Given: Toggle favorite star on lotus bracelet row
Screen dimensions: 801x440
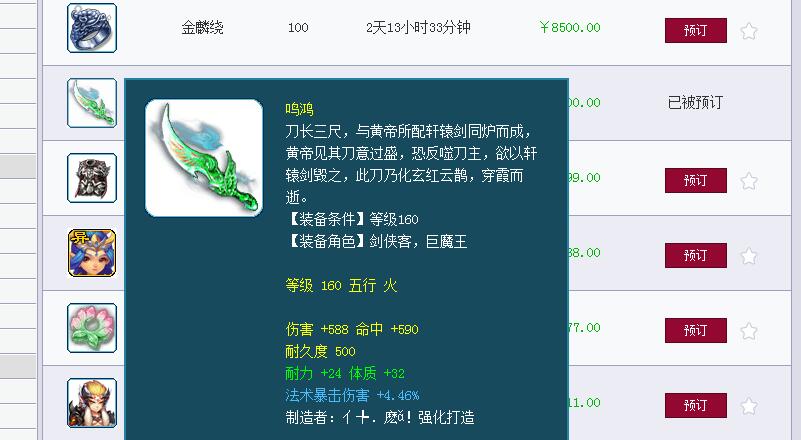Looking at the screenshot, I should (749, 331).
